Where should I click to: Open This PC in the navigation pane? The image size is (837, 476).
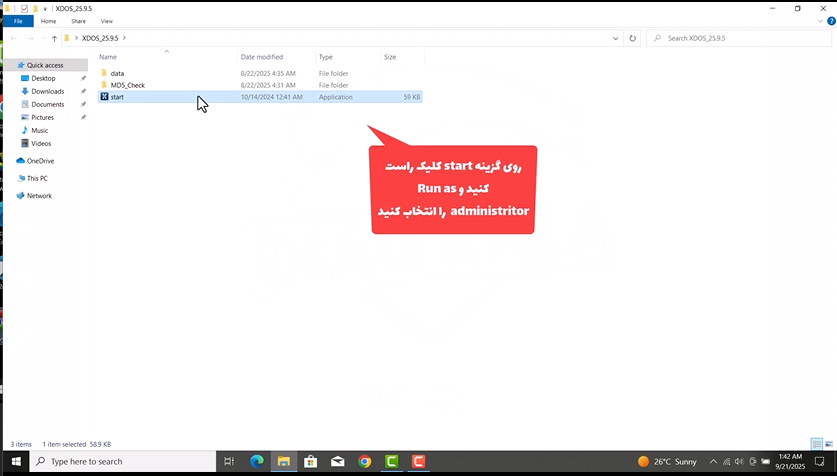37,178
